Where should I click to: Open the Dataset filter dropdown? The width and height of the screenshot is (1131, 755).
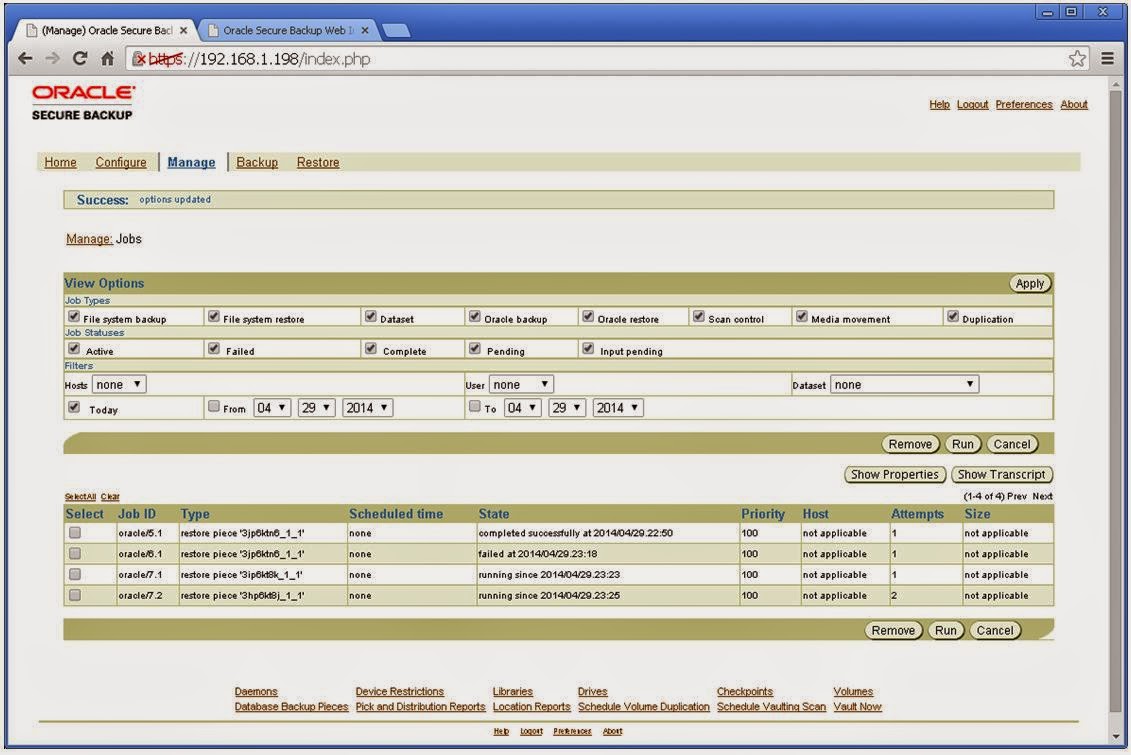coord(905,384)
